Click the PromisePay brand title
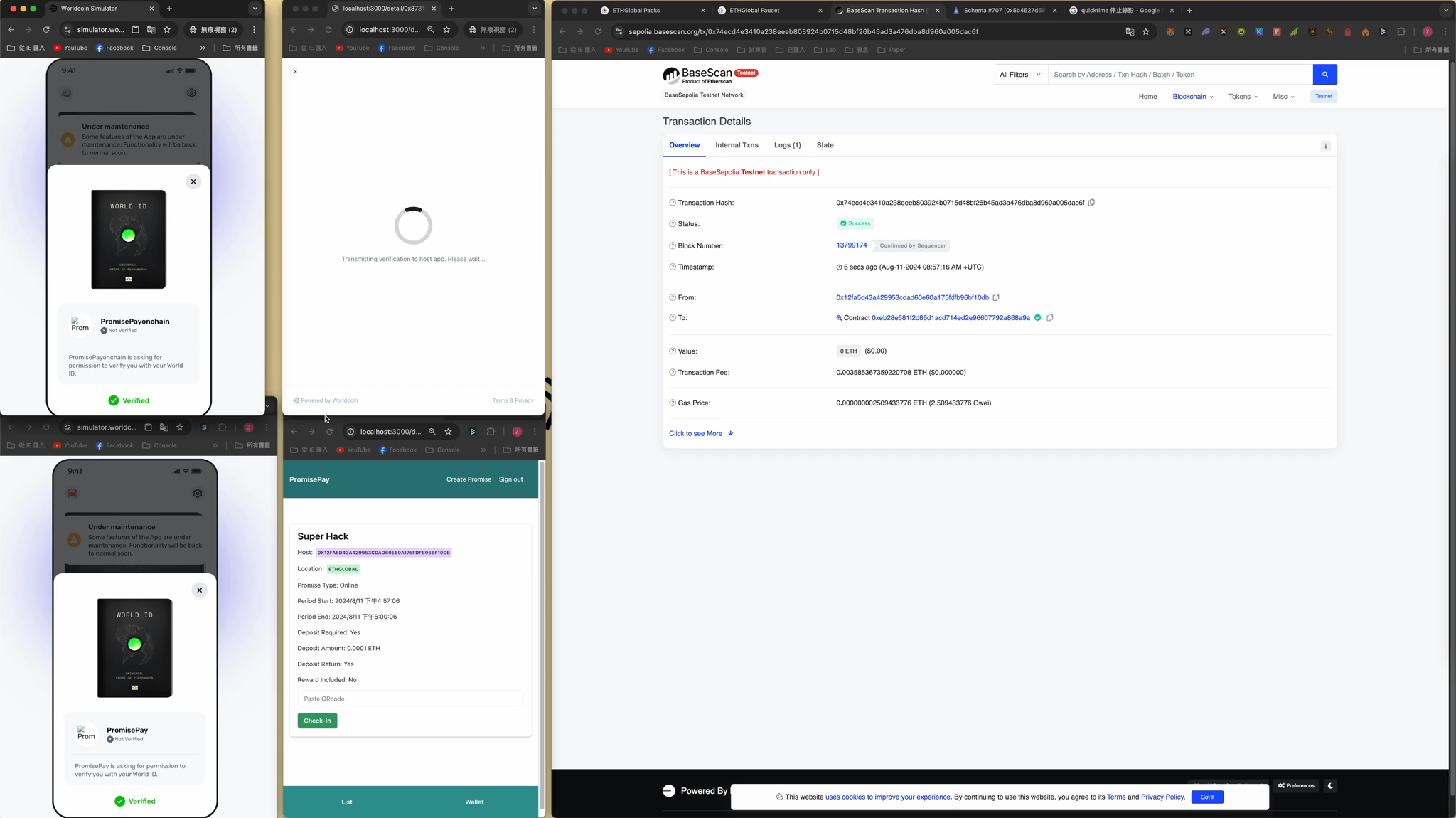1456x818 pixels. point(309,479)
